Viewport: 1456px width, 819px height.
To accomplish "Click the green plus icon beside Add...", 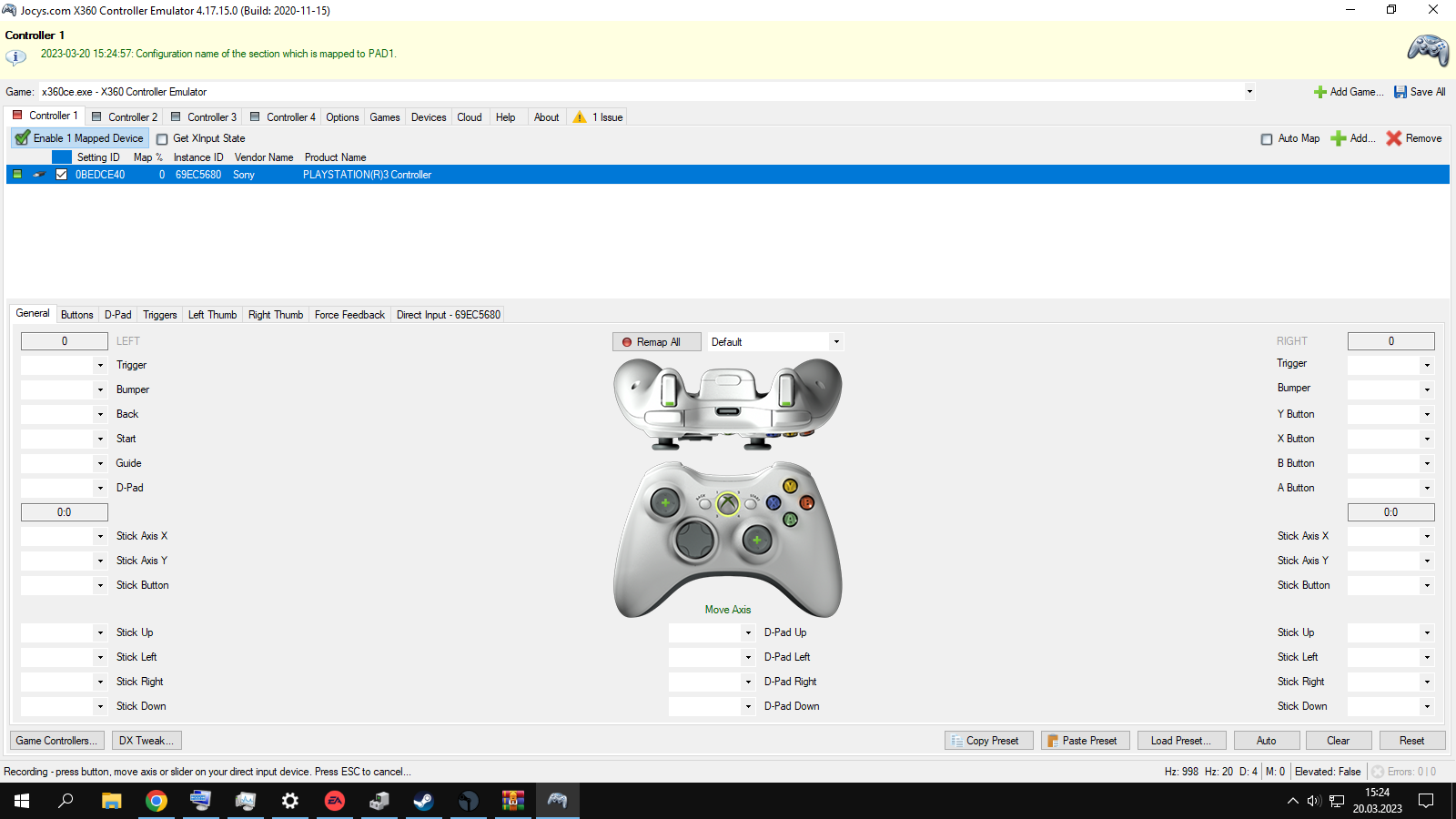I will 1339,138.
